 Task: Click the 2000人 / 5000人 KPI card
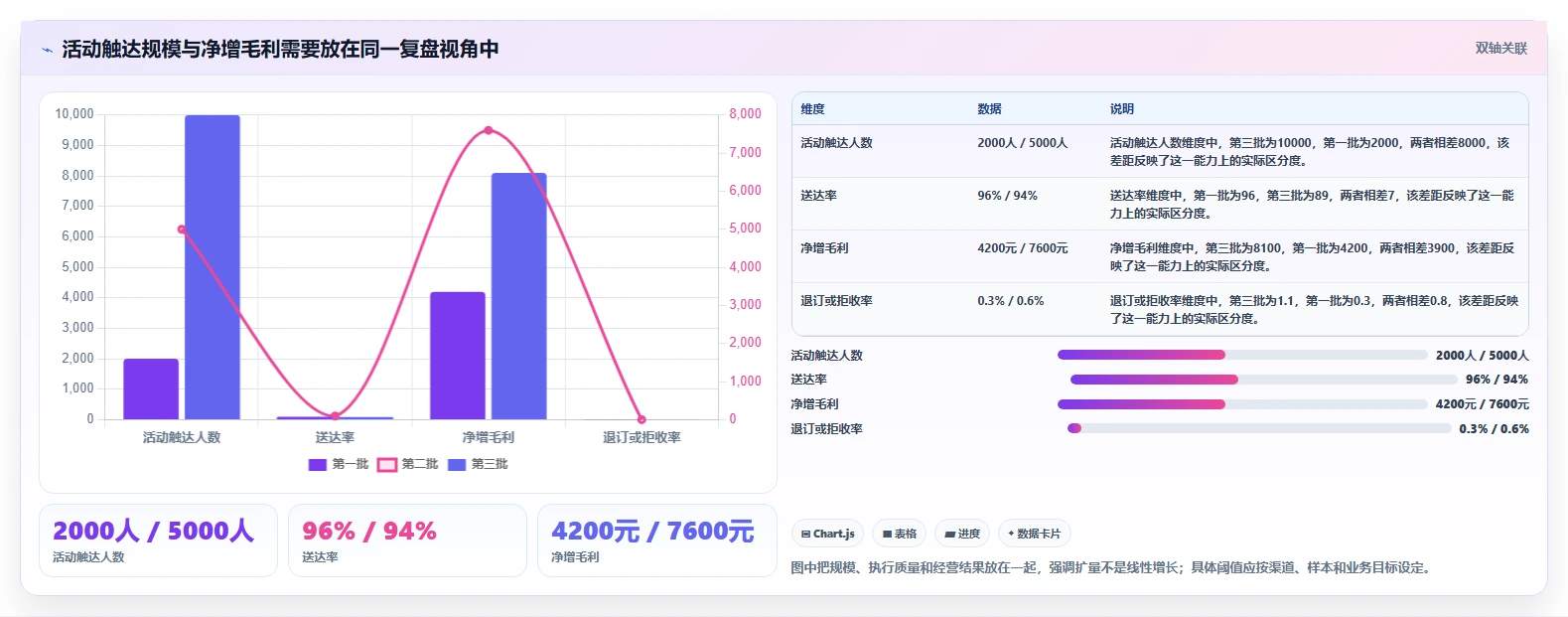(x=158, y=540)
